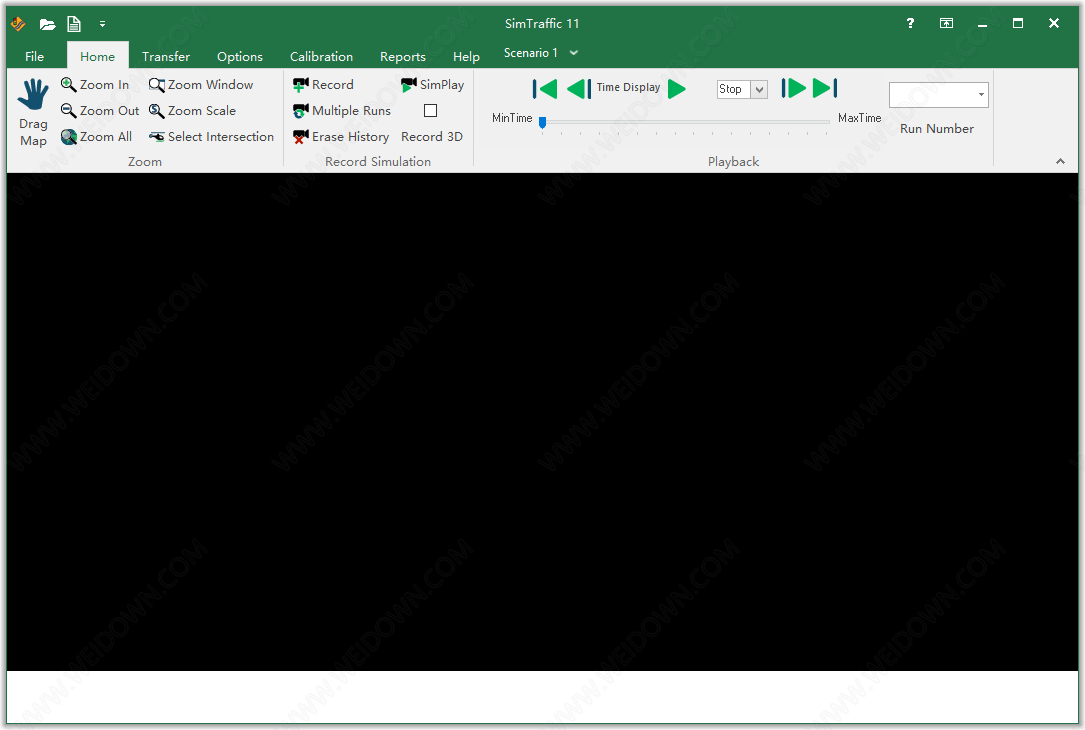Open file folder icon in title bar

(47, 24)
